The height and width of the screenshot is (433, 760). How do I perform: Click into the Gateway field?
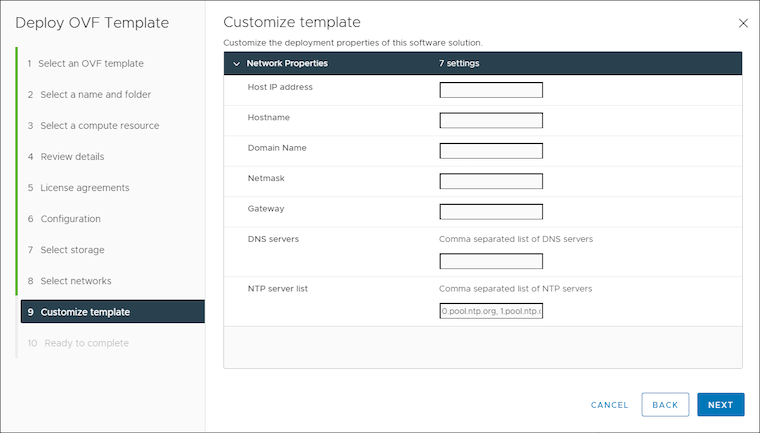tap(491, 212)
